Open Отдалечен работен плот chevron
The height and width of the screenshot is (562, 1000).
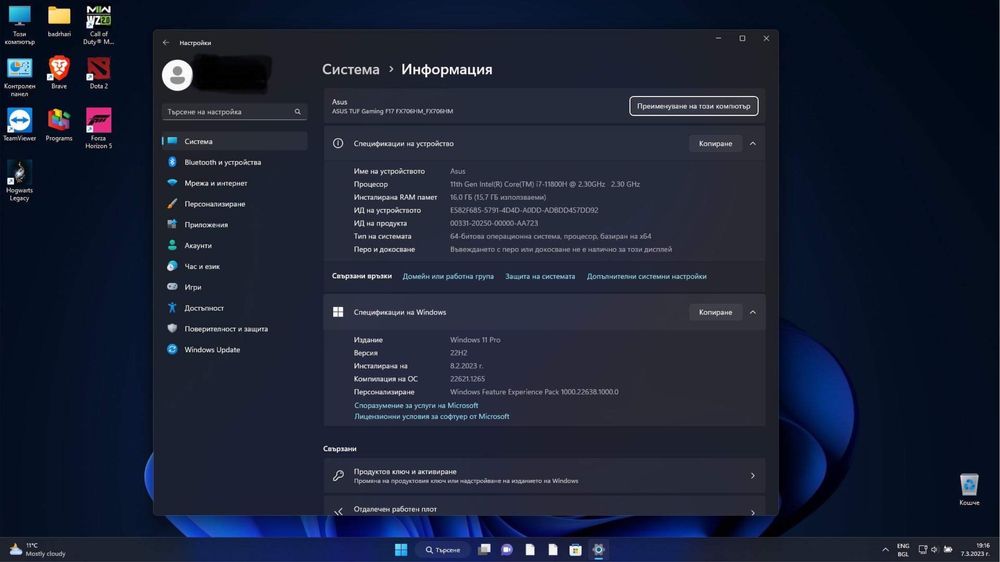pos(753,512)
